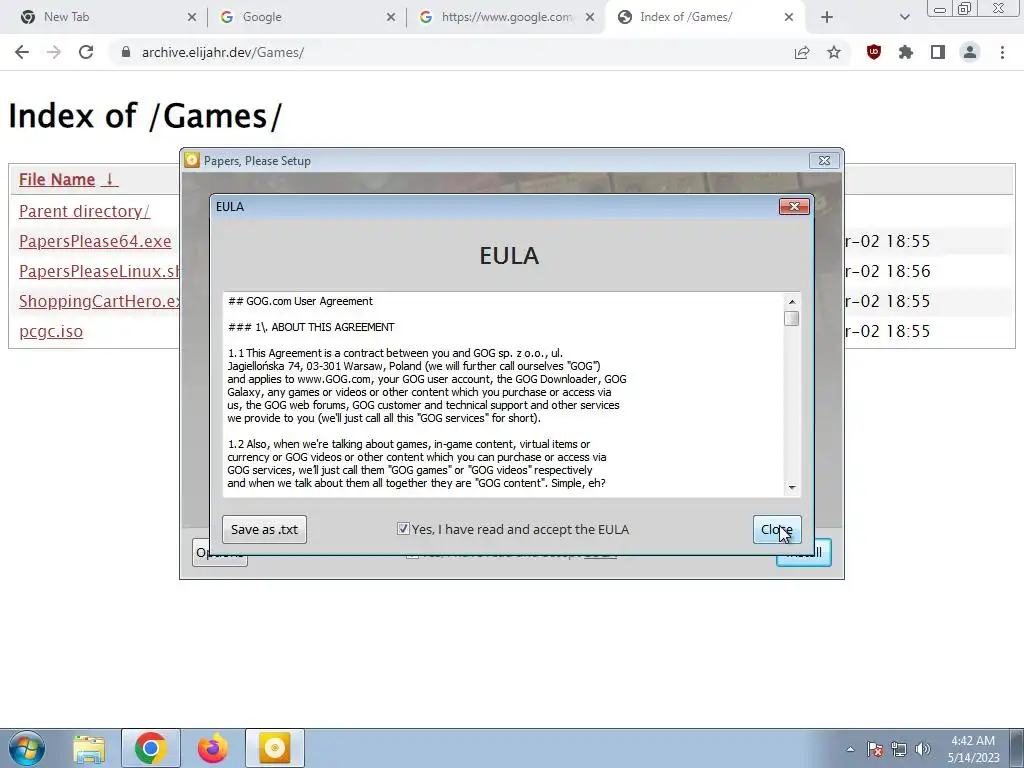Viewport: 1024px width, 768px height.
Task: Click the network tray icon
Action: [899, 749]
